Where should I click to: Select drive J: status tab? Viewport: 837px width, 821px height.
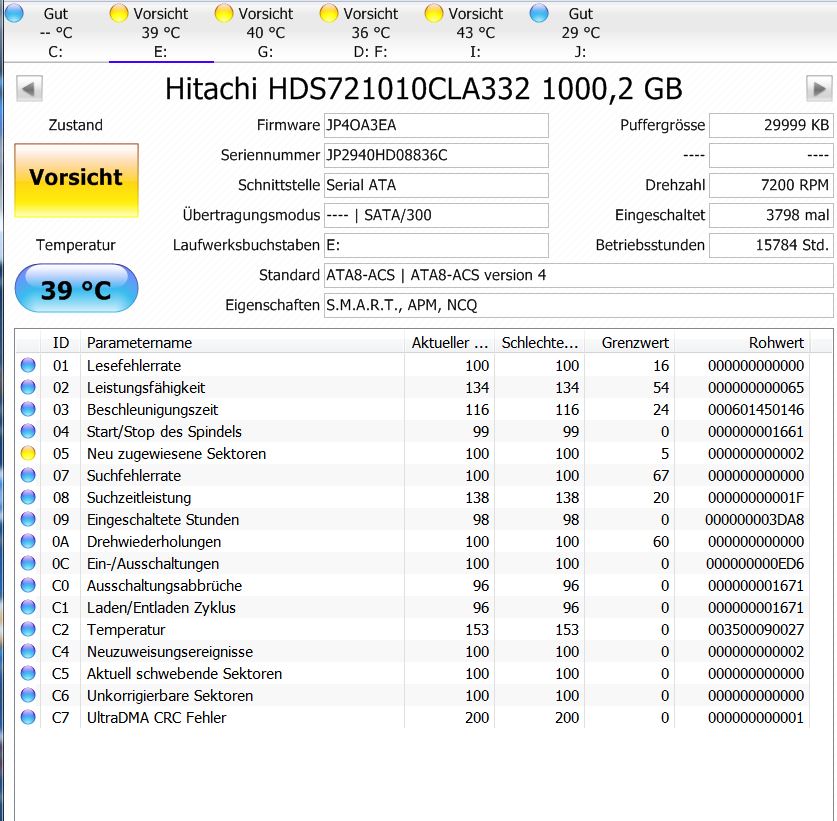581,32
